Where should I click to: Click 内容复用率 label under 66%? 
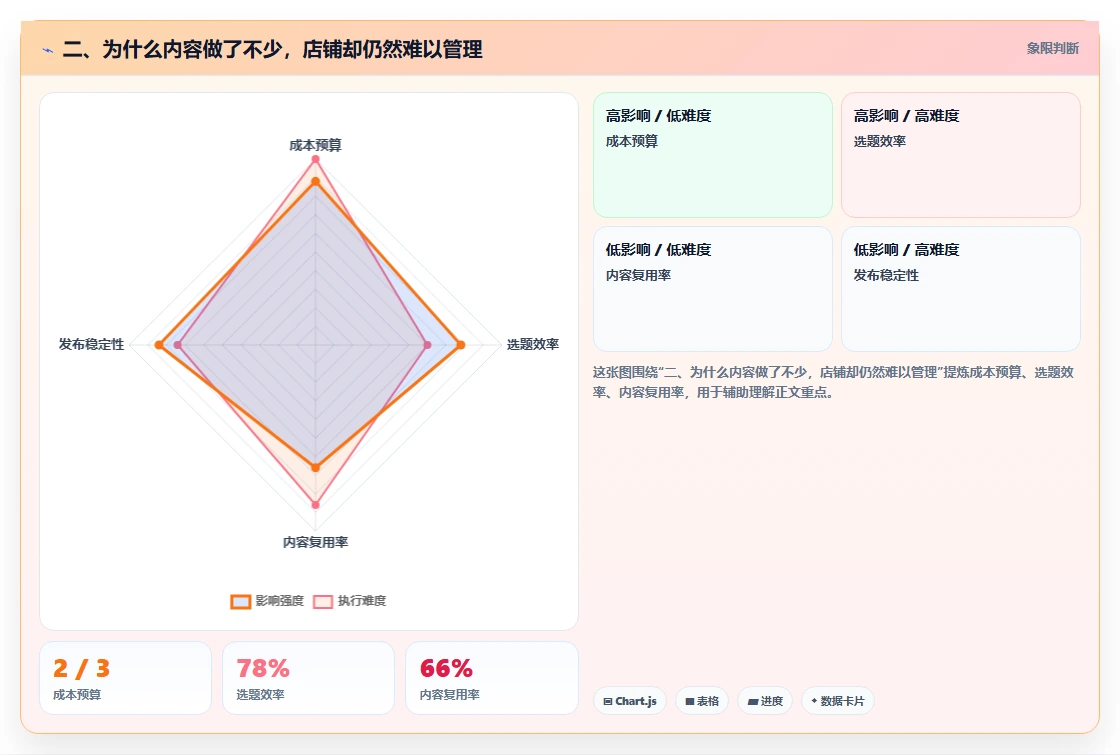pos(450,694)
